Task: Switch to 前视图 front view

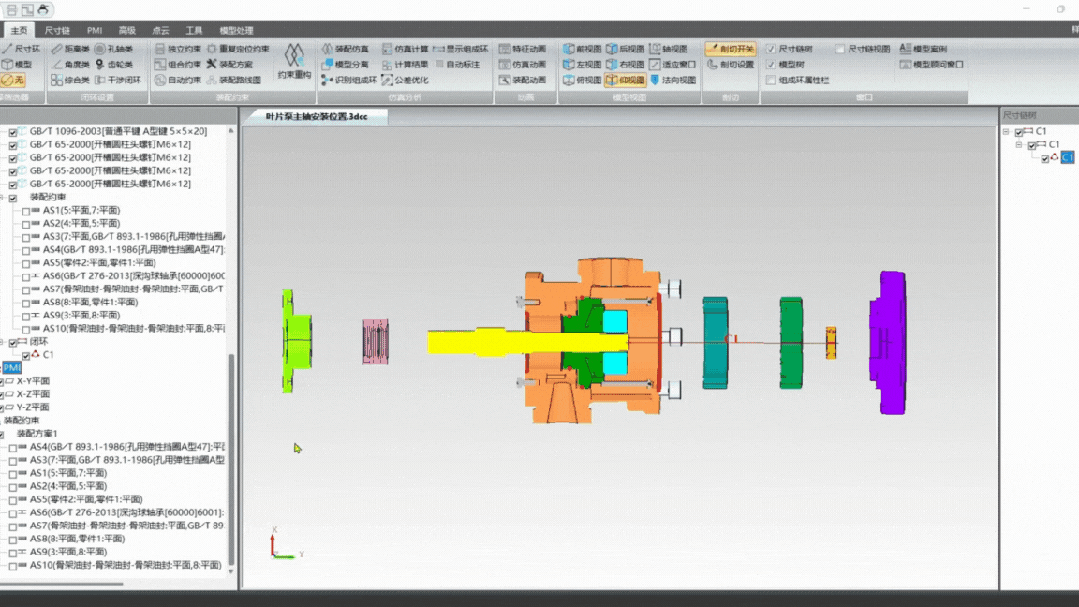Action: (x=582, y=49)
